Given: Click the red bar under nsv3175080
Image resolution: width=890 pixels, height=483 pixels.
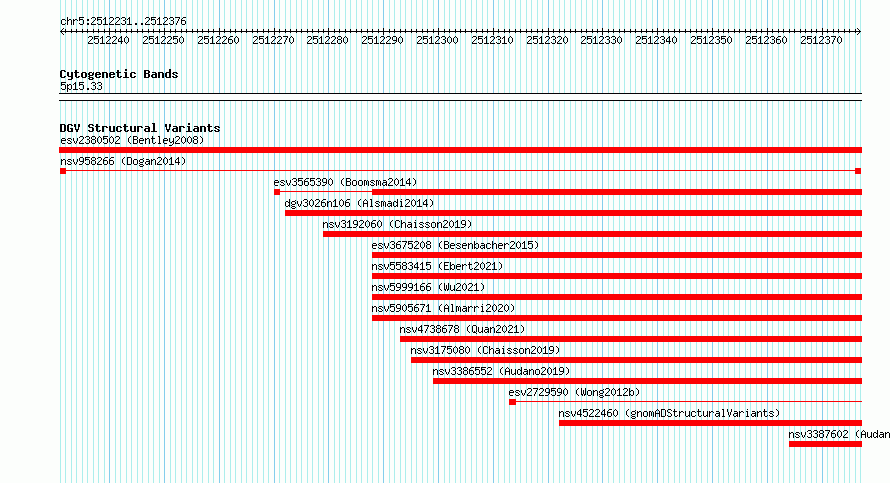Looking at the screenshot, I should pyautogui.click(x=636, y=360).
